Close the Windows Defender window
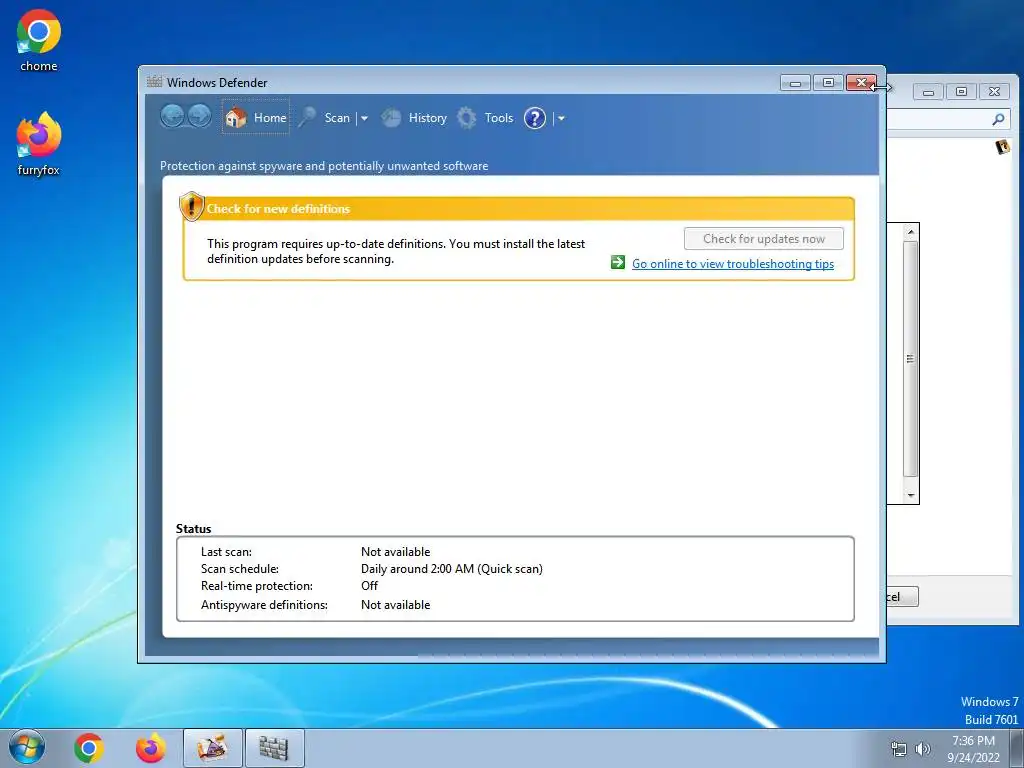The height and width of the screenshot is (768, 1024). click(861, 83)
